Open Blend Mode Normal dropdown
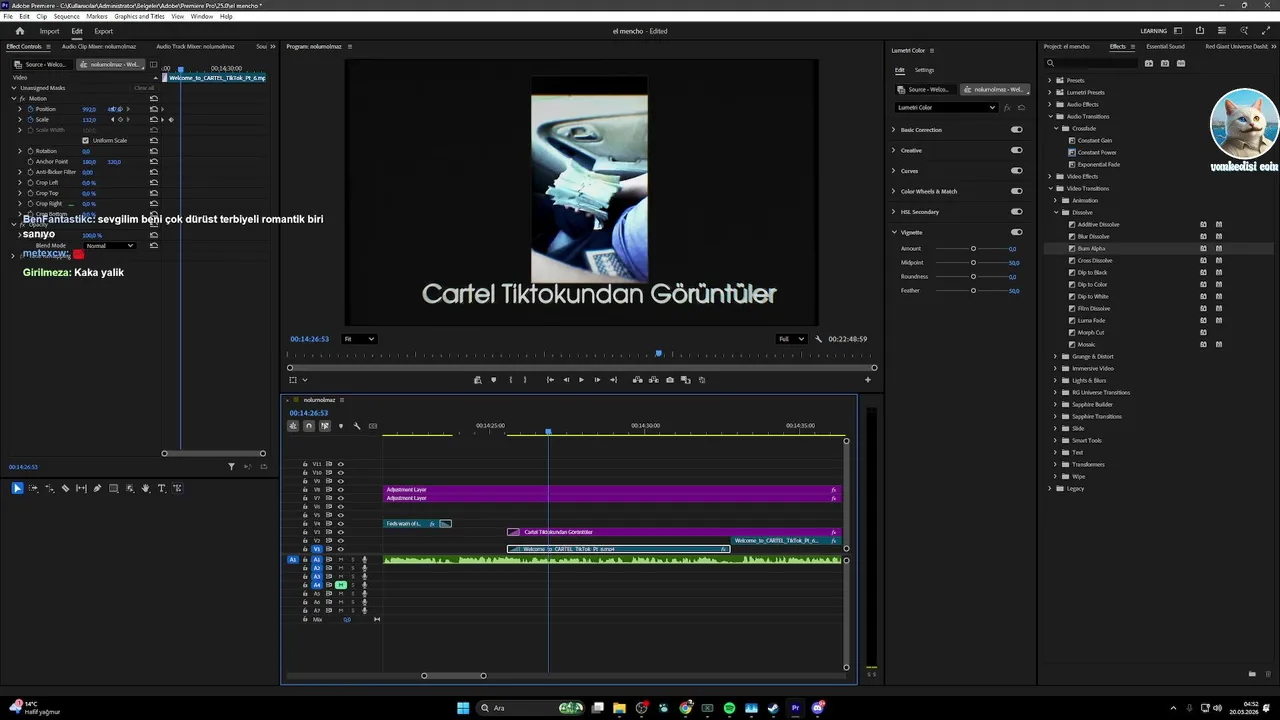1280x720 pixels. [x=110, y=245]
